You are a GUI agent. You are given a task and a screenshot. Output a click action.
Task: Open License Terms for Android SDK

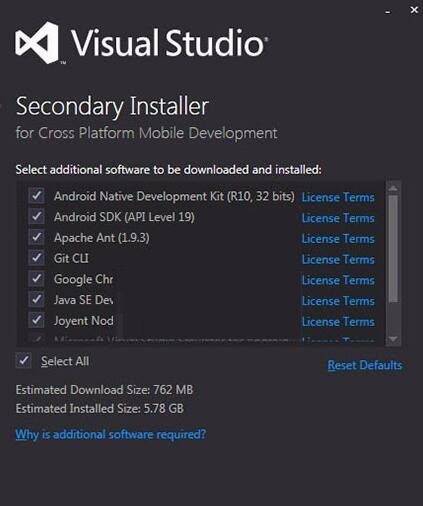coord(338,218)
